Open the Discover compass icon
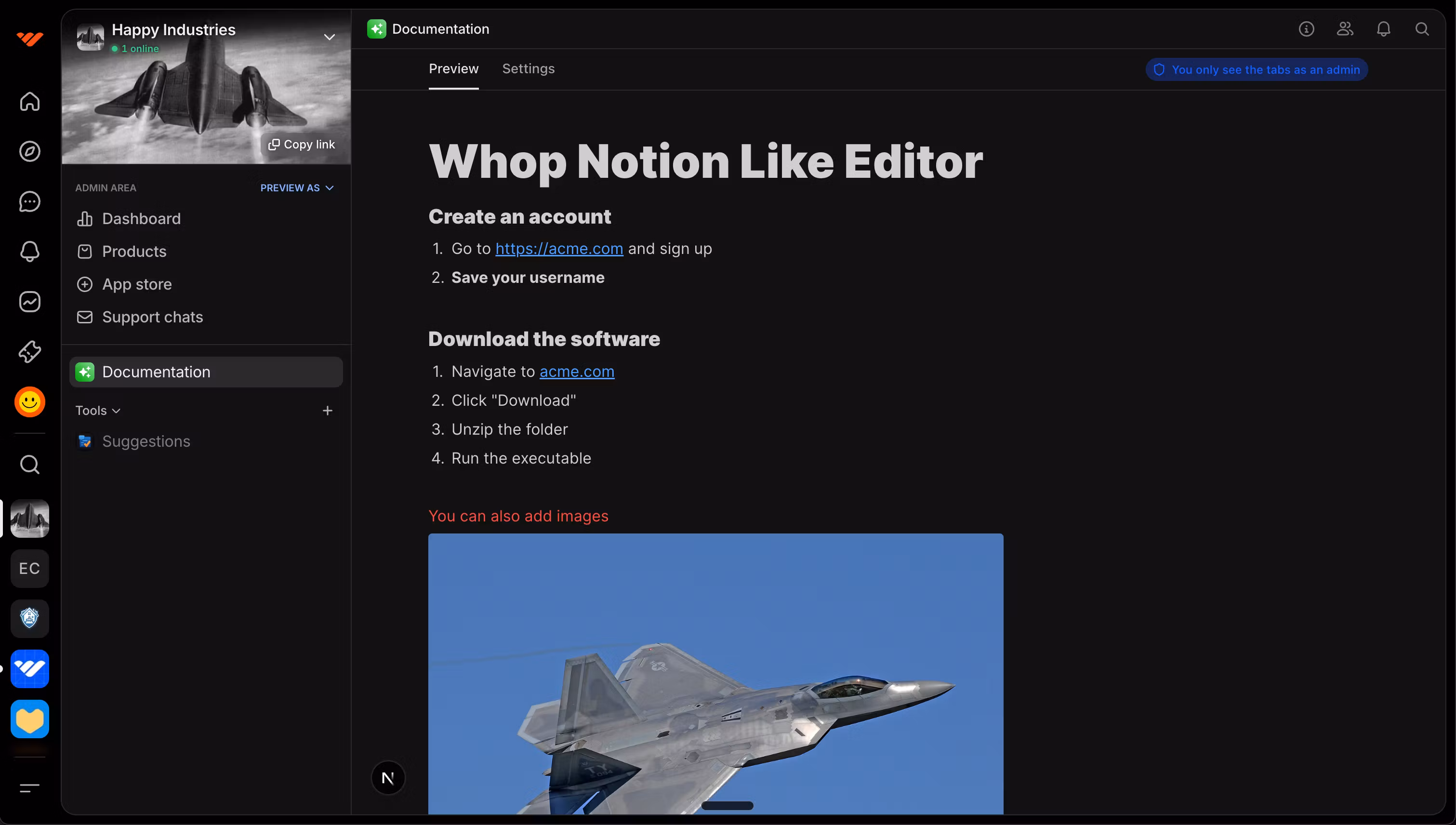Viewport: 1456px width, 825px height. tap(29, 151)
